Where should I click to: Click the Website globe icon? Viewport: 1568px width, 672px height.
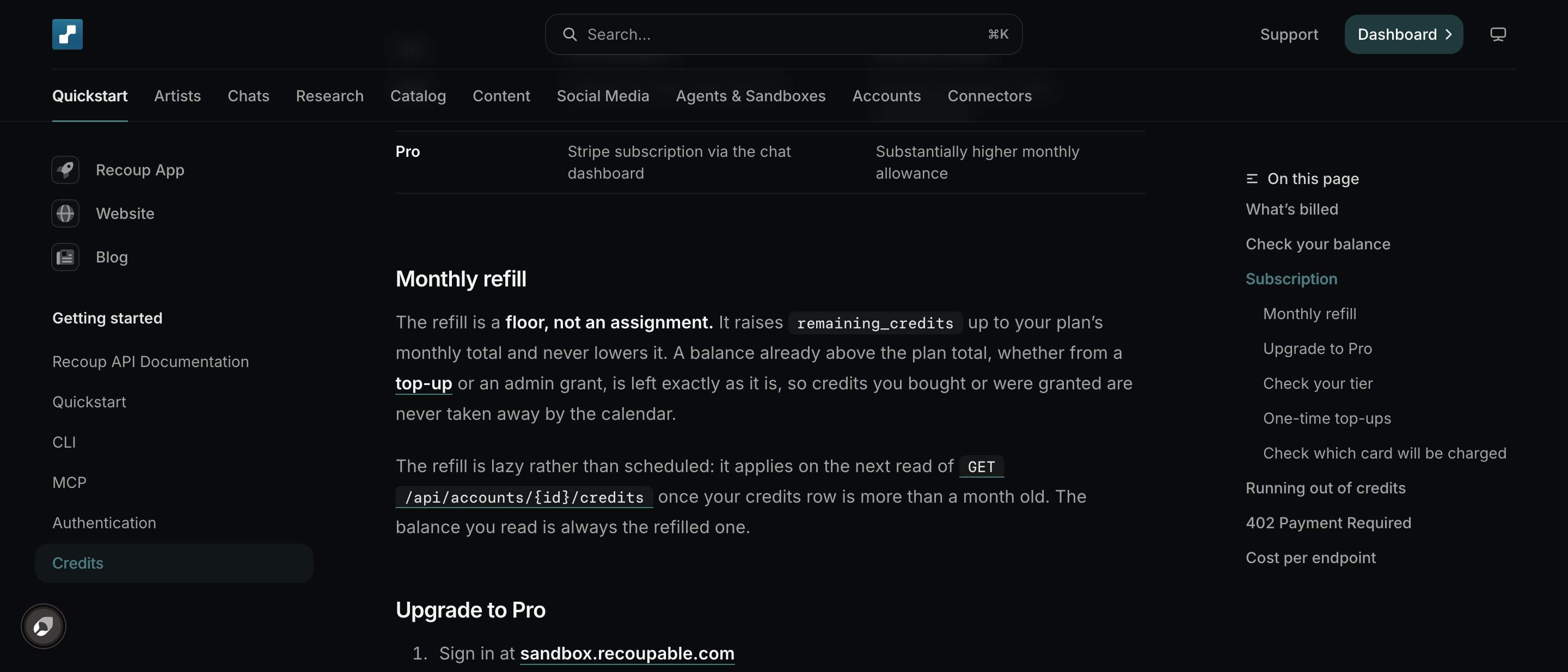65,213
